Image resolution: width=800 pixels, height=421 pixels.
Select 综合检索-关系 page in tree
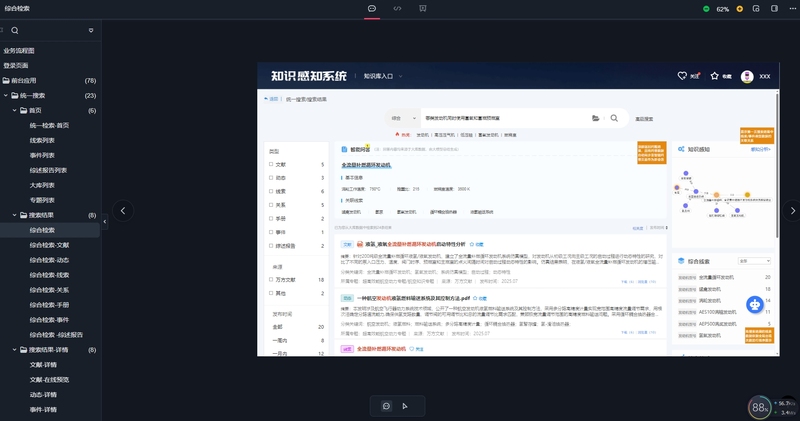click(49, 290)
